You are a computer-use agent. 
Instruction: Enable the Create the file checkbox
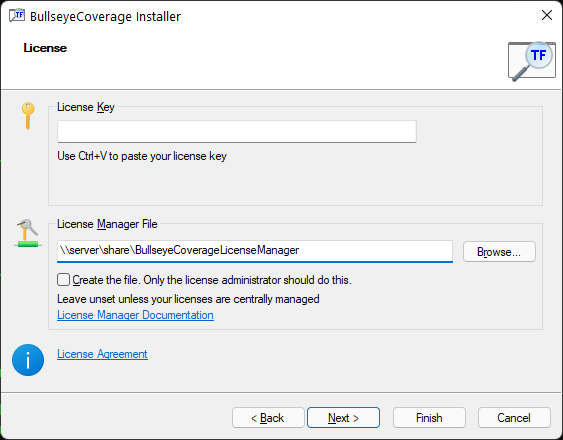coord(63,280)
